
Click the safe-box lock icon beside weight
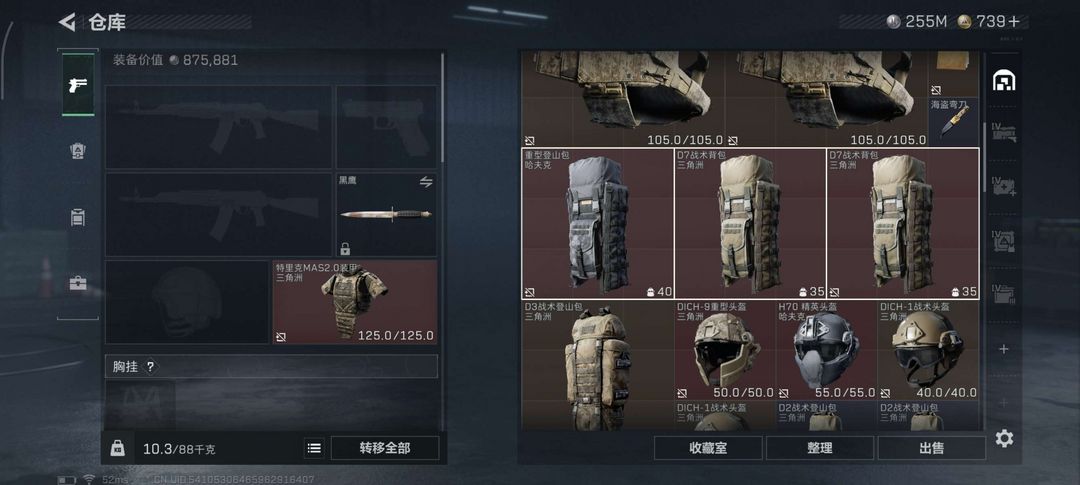pyautogui.click(x=117, y=448)
